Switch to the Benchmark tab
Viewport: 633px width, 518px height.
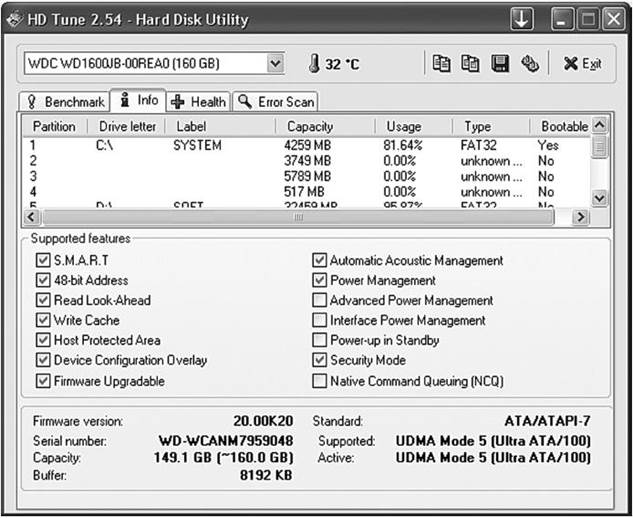point(65,102)
